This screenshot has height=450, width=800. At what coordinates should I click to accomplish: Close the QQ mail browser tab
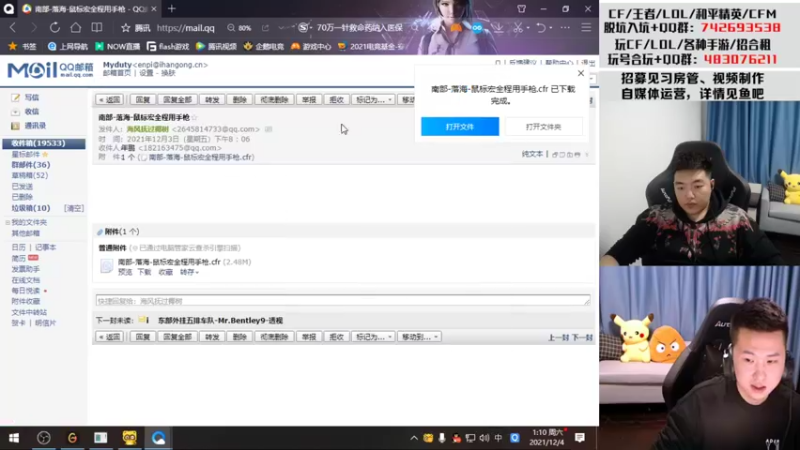[x=154, y=9]
